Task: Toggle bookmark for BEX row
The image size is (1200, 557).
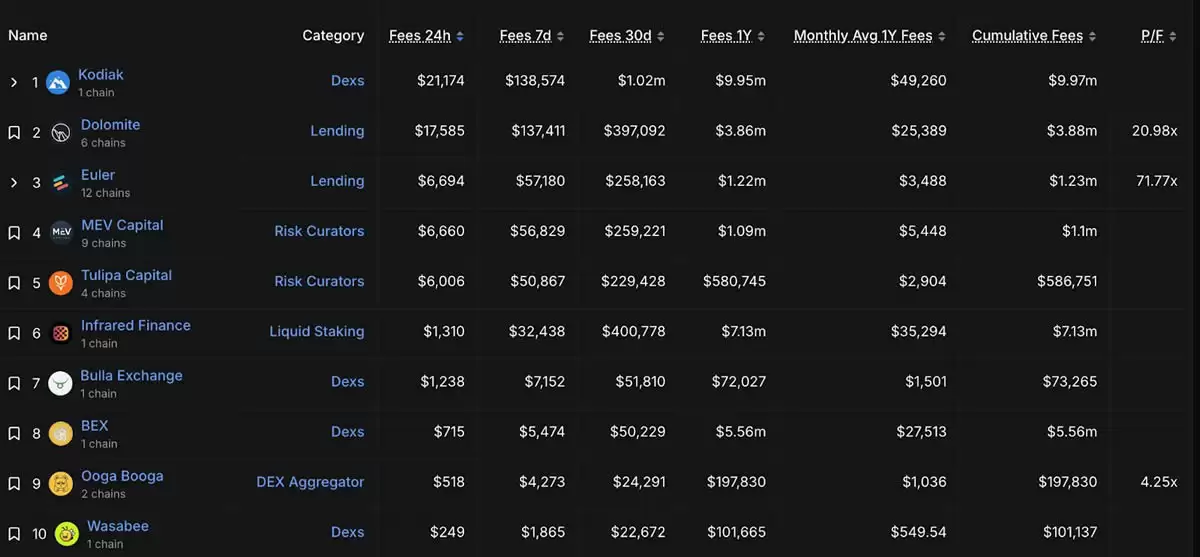Action: click(14, 434)
